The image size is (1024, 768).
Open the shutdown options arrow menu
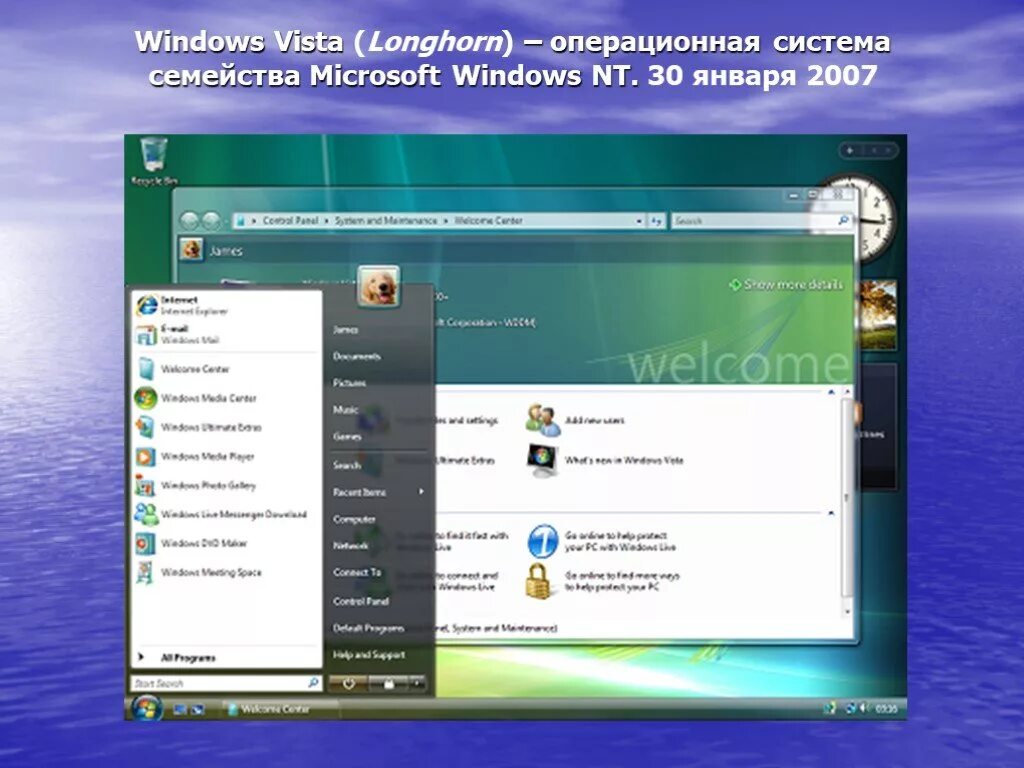(x=417, y=684)
